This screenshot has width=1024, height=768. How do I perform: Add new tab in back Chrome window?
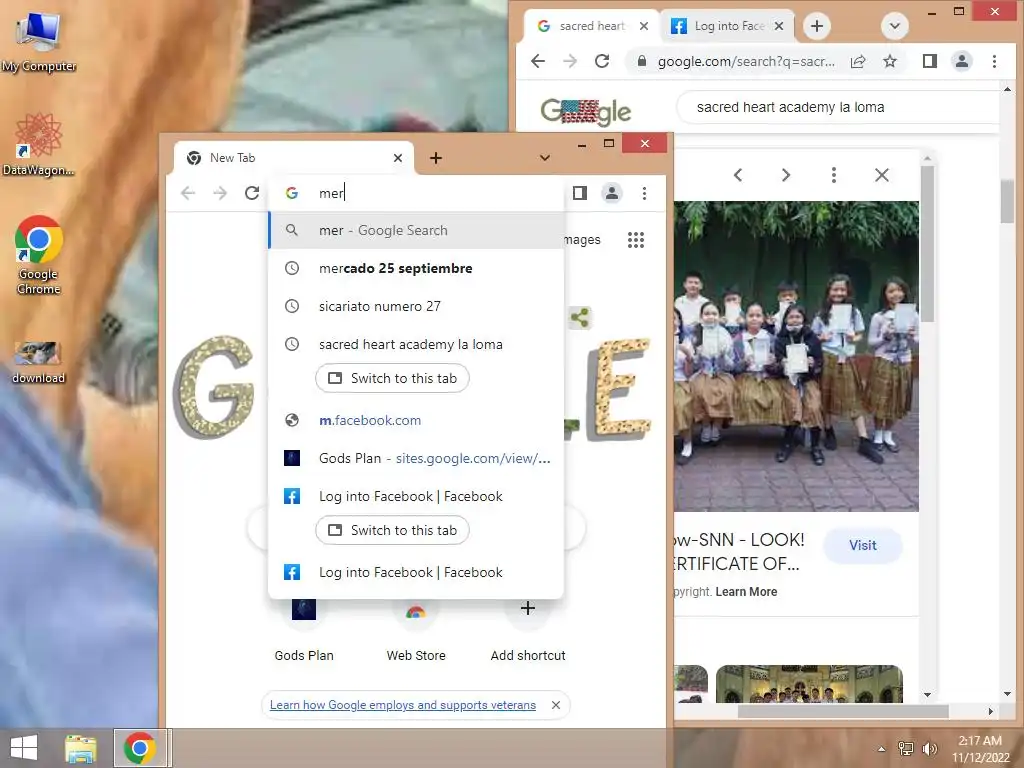point(816,26)
